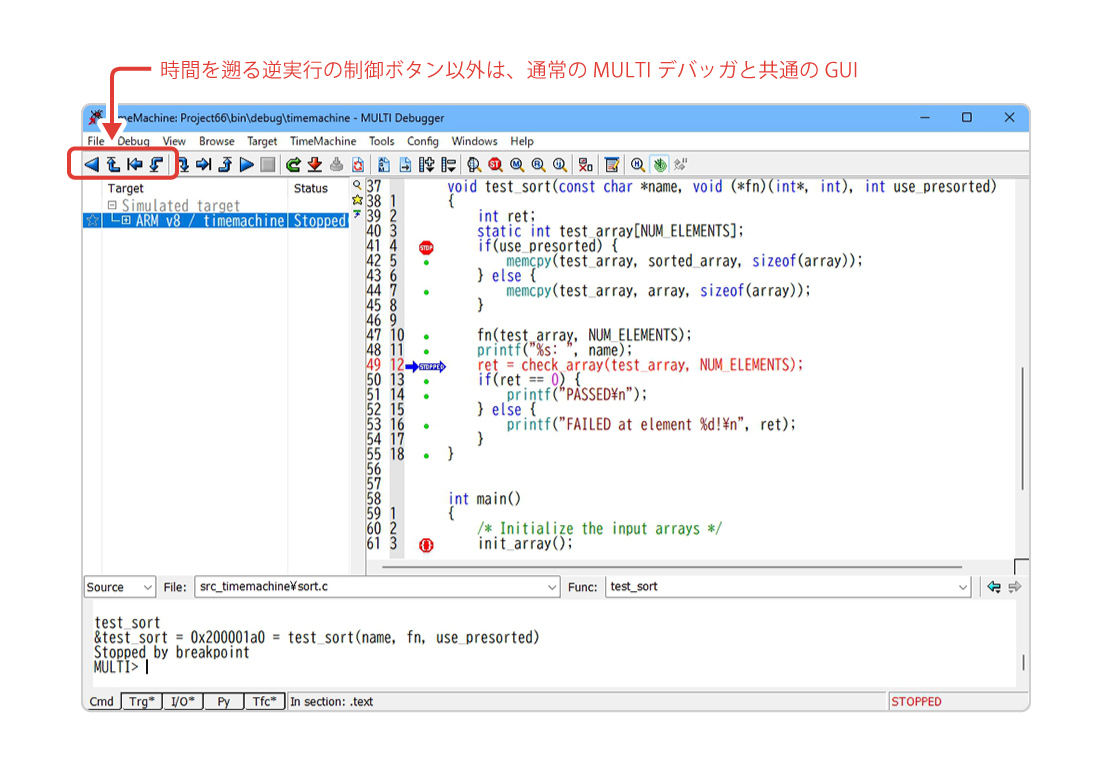This screenshot has width=1100, height=772.
Task: Click the magnifier U view icon
Action: (560, 164)
